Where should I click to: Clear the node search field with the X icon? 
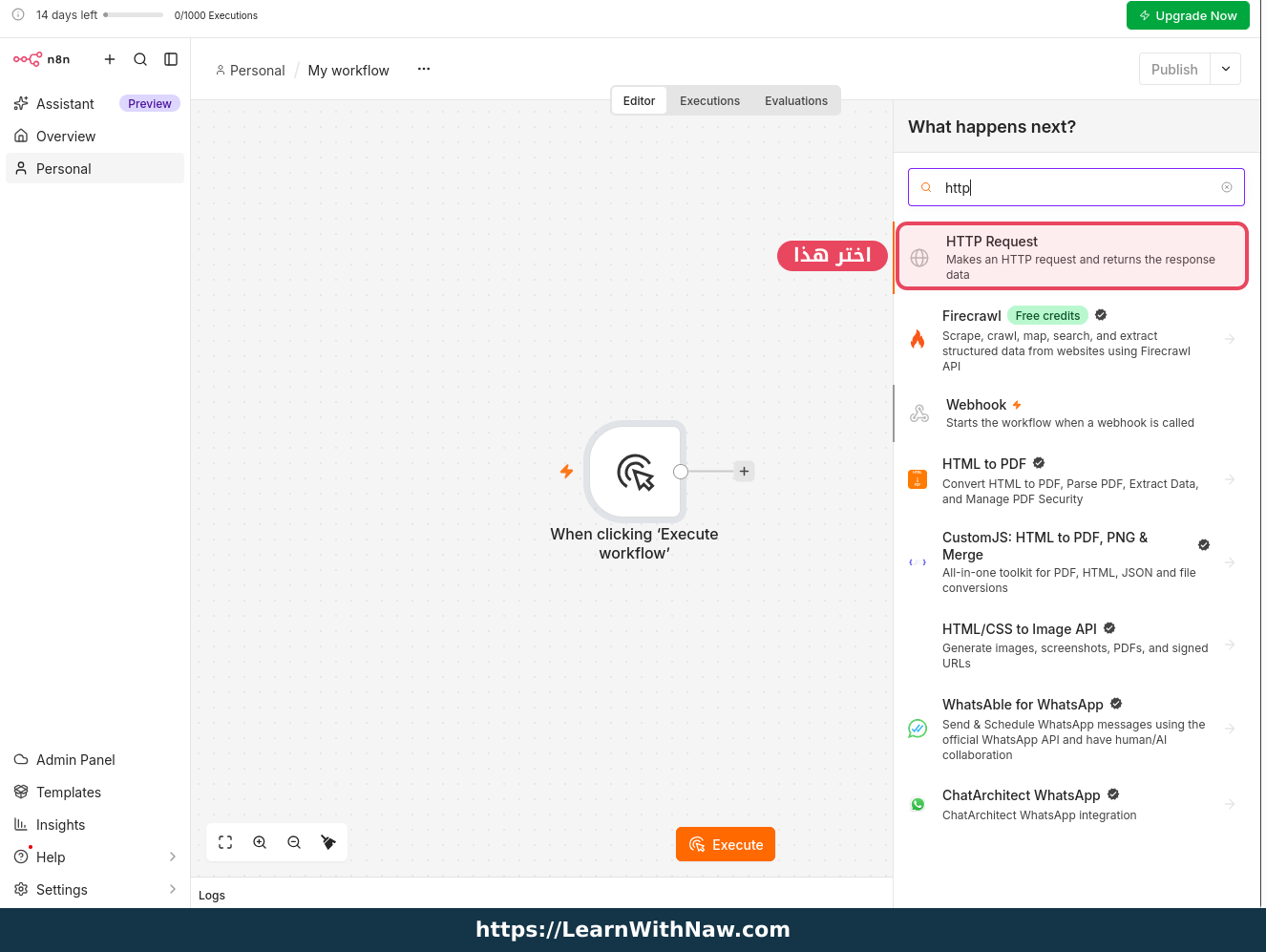[1227, 187]
